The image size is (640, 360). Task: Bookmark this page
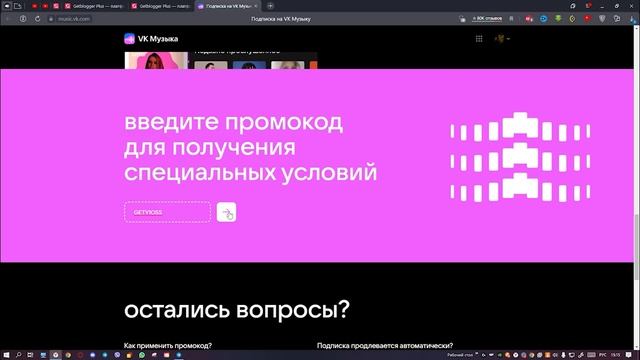coord(511,19)
